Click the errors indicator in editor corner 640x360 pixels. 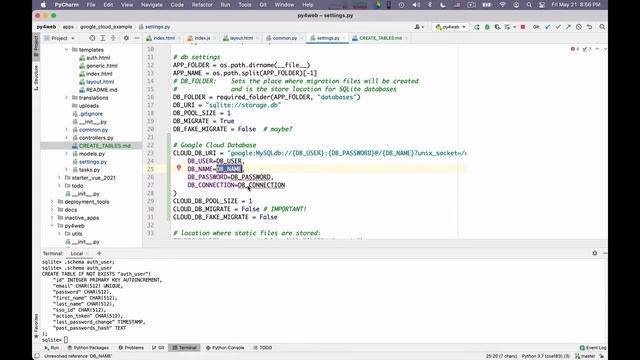pyautogui.click(x=575, y=49)
